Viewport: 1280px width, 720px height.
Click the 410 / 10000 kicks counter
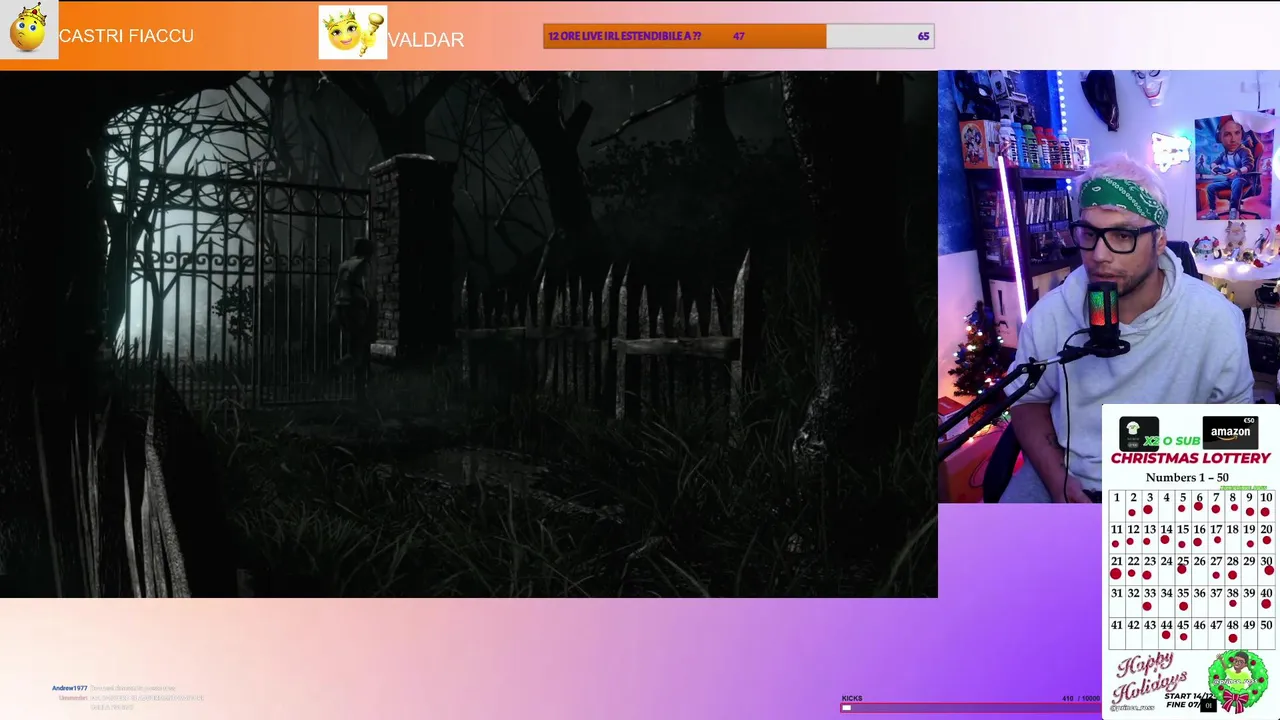tap(1081, 698)
